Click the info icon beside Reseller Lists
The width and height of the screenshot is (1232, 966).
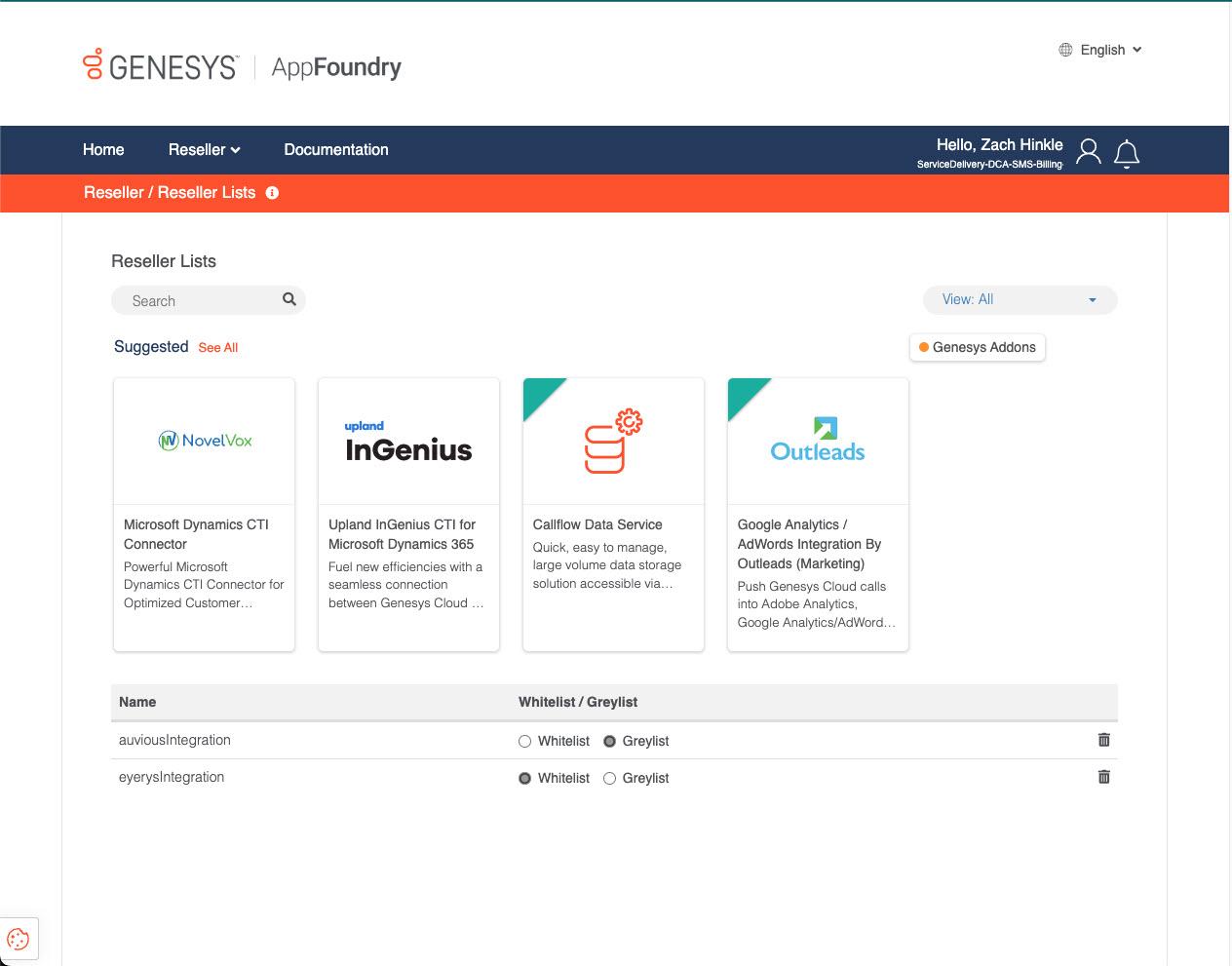[272, 193]
